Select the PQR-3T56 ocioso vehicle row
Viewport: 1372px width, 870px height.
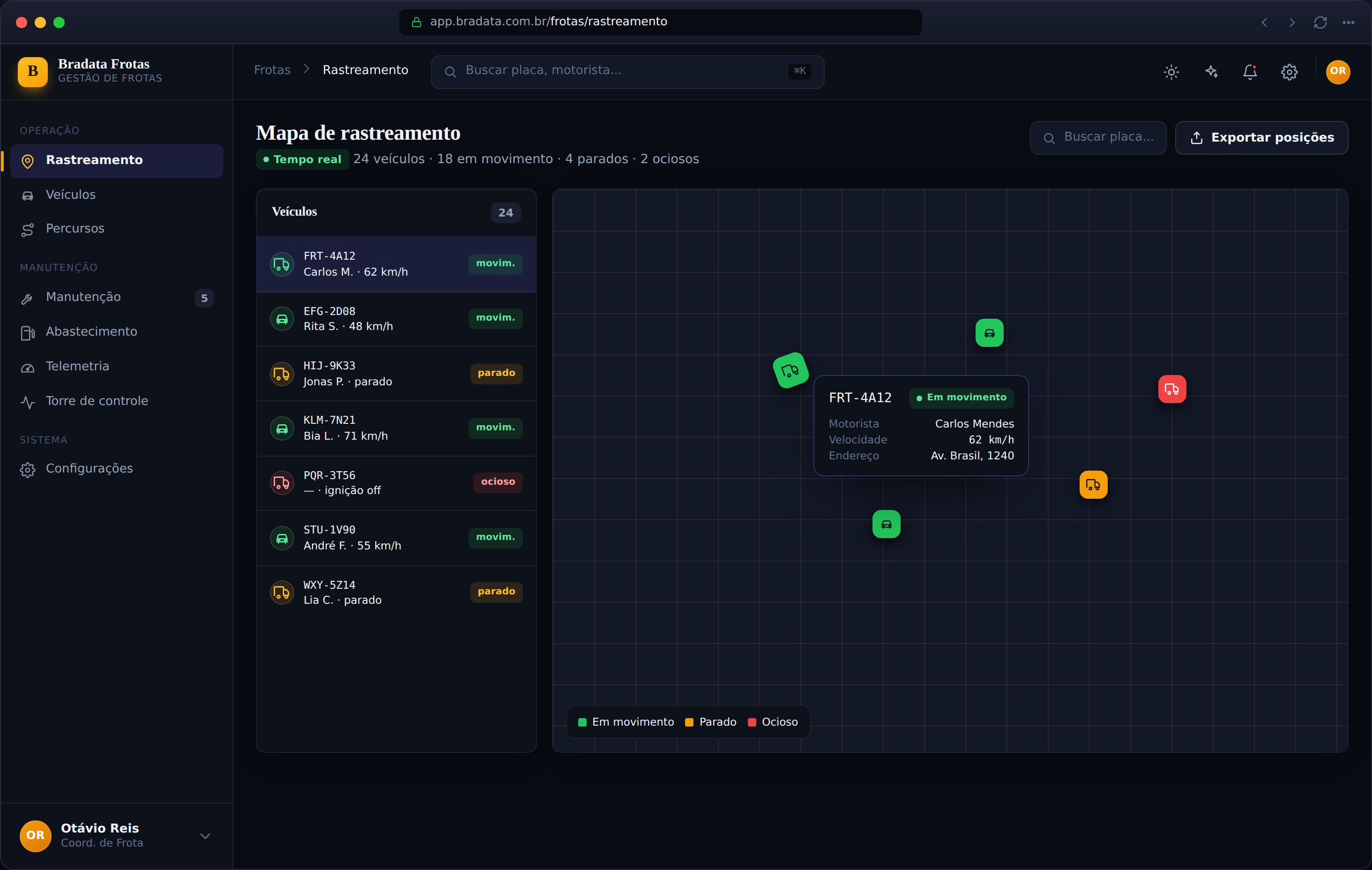click(396, 483)
